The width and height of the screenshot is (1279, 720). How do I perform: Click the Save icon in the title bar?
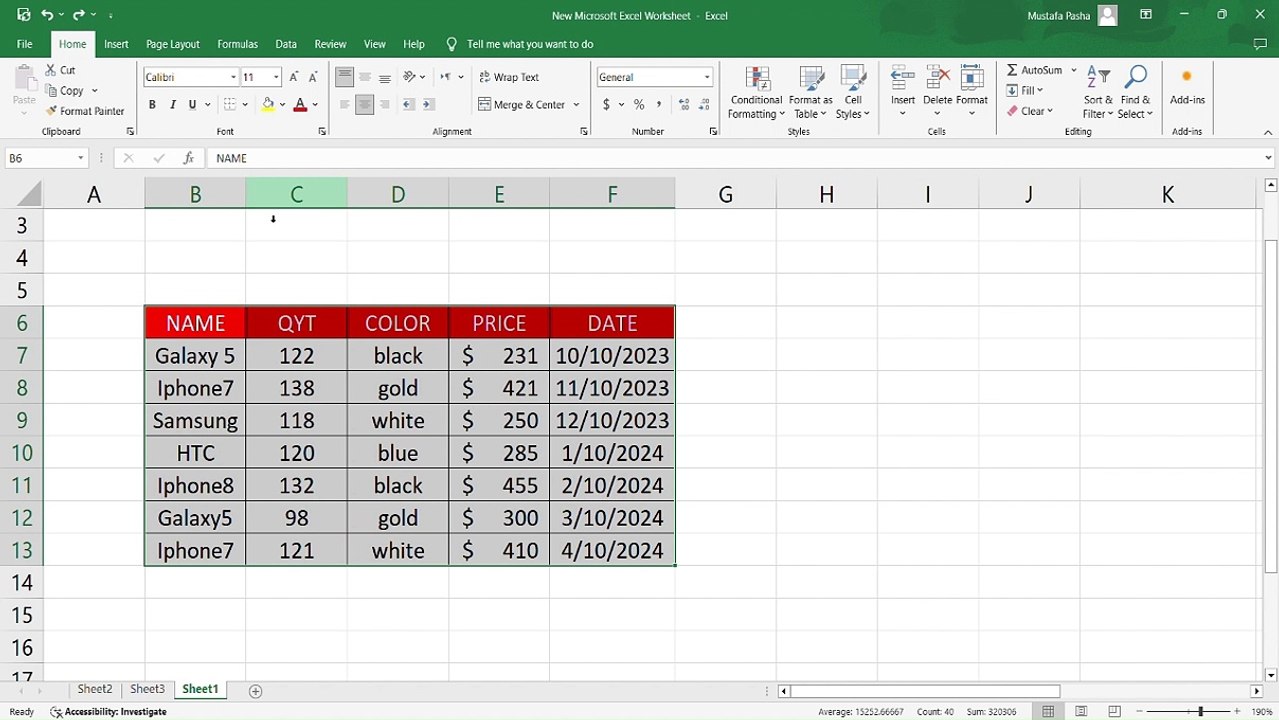pyautogui.click(x=24, y=15)
